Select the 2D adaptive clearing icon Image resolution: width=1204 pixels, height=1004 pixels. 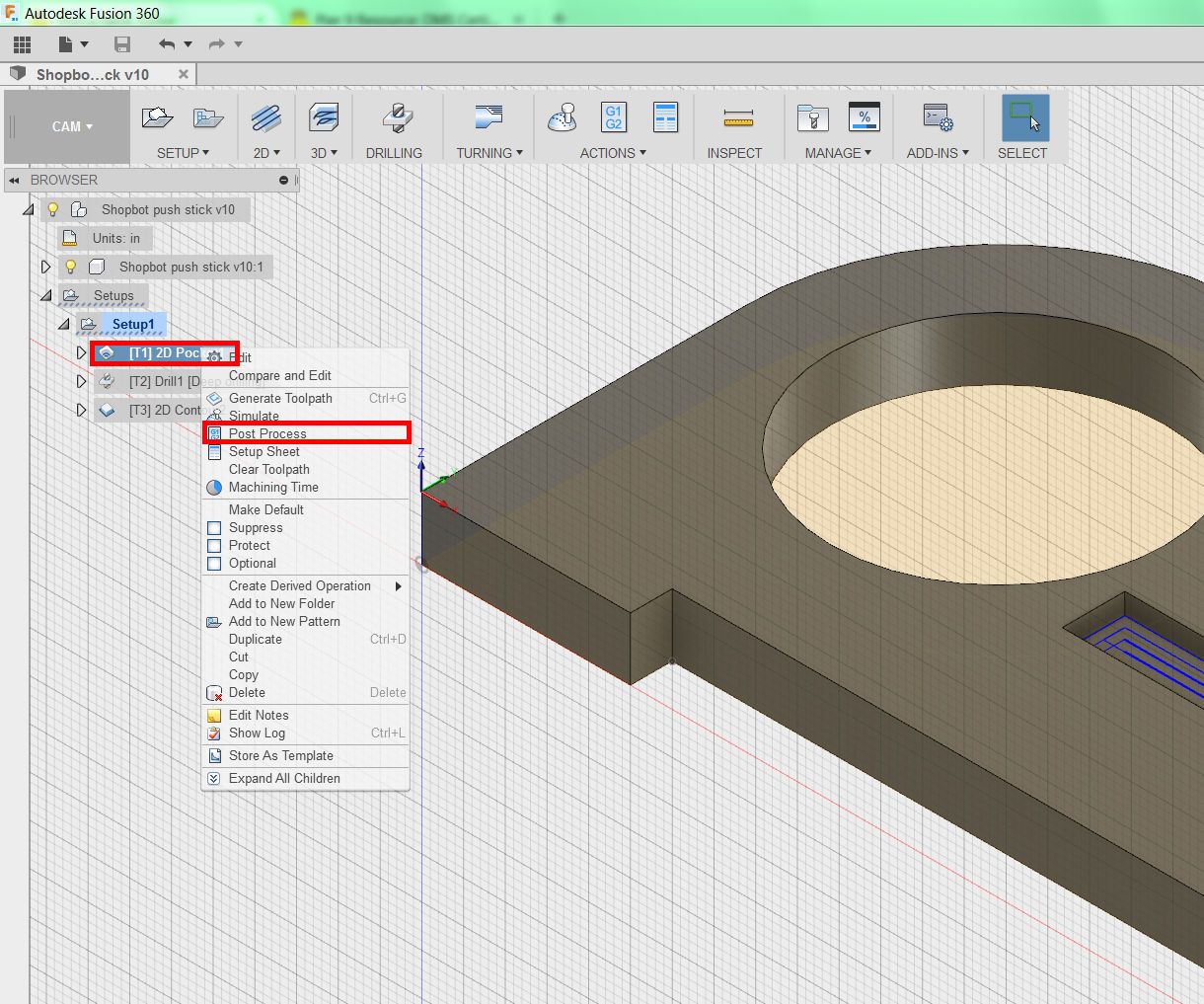[265, 118]
